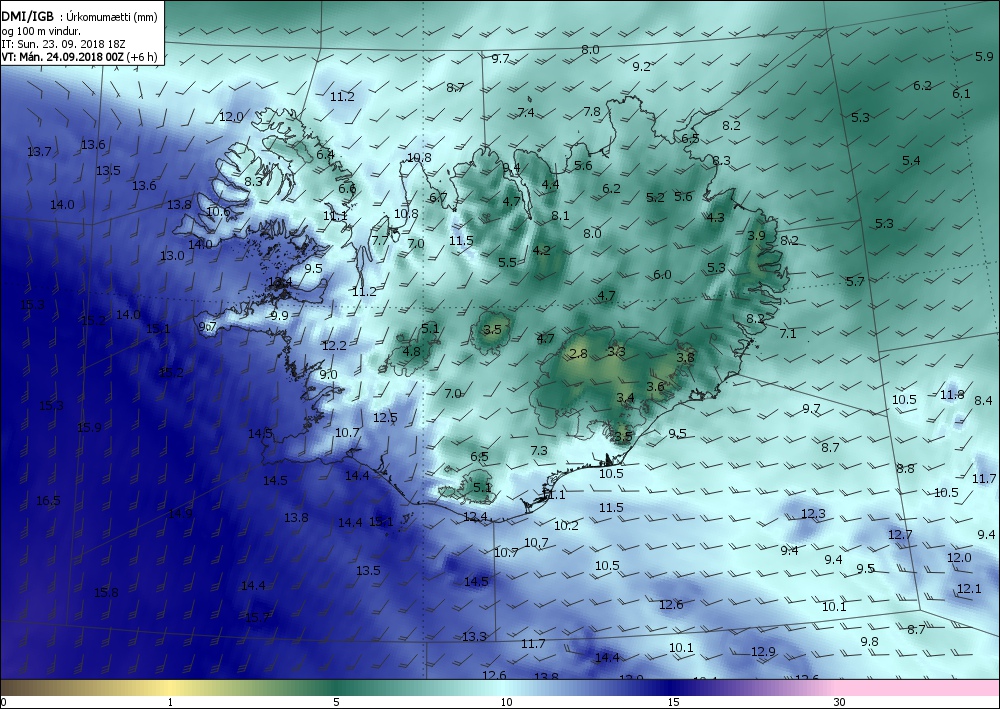Select the 12.5 value in southwest Iceland
Viewport: 1000px width, 709px height.
point(385,418)
